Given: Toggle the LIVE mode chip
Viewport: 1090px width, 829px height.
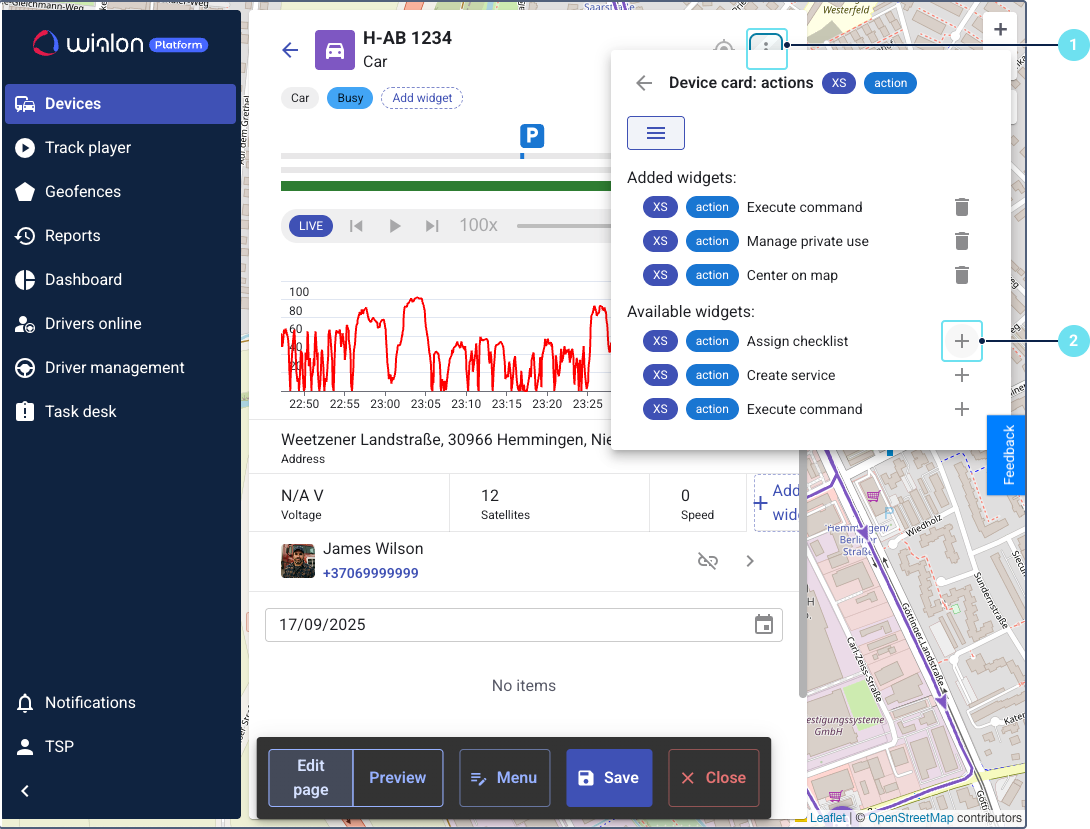Looking at the screenshot, I should click(311, 226).
